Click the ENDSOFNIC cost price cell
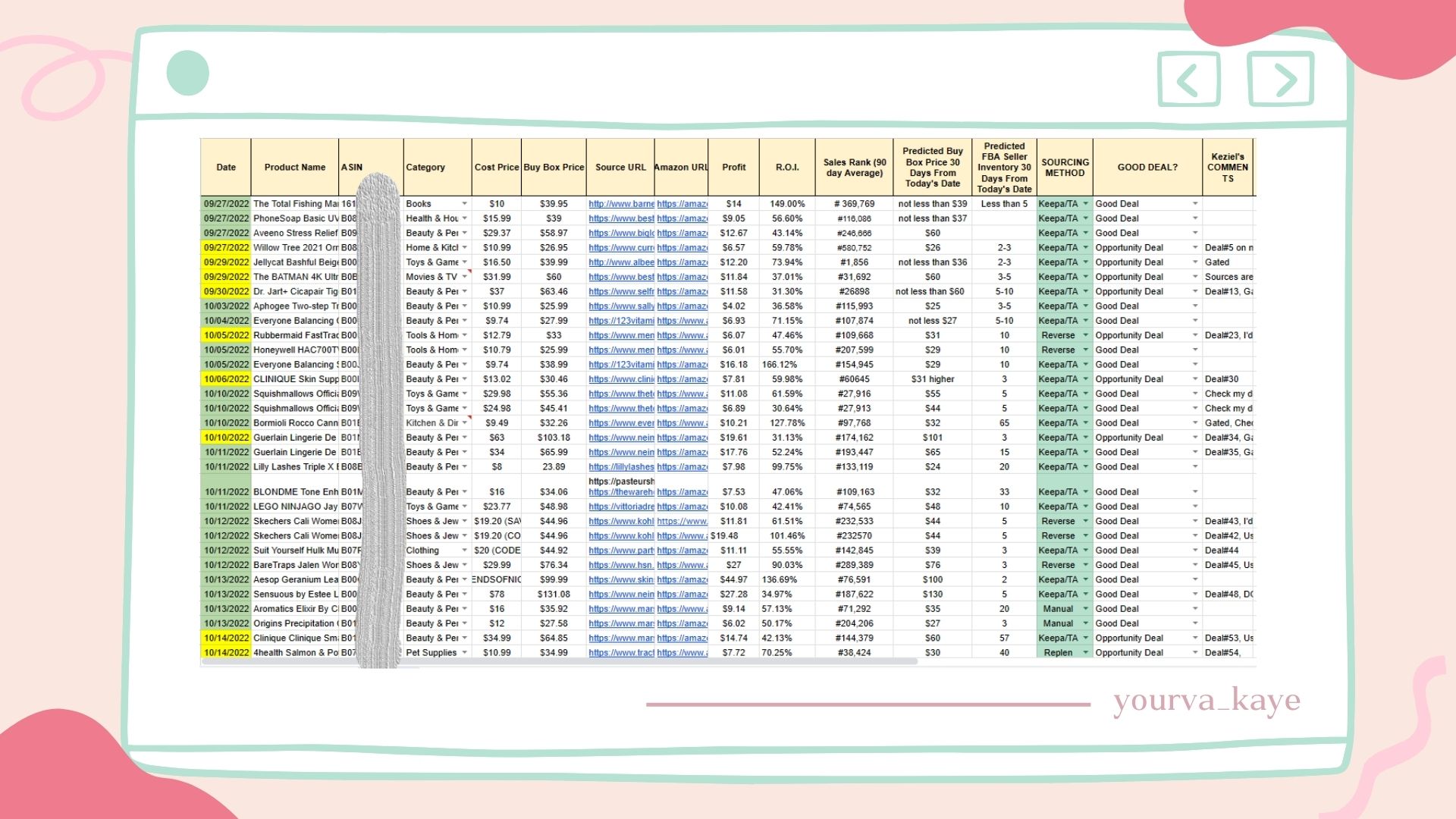The width and height of the screenshot is (1456, 819). (x=497, y=579)
